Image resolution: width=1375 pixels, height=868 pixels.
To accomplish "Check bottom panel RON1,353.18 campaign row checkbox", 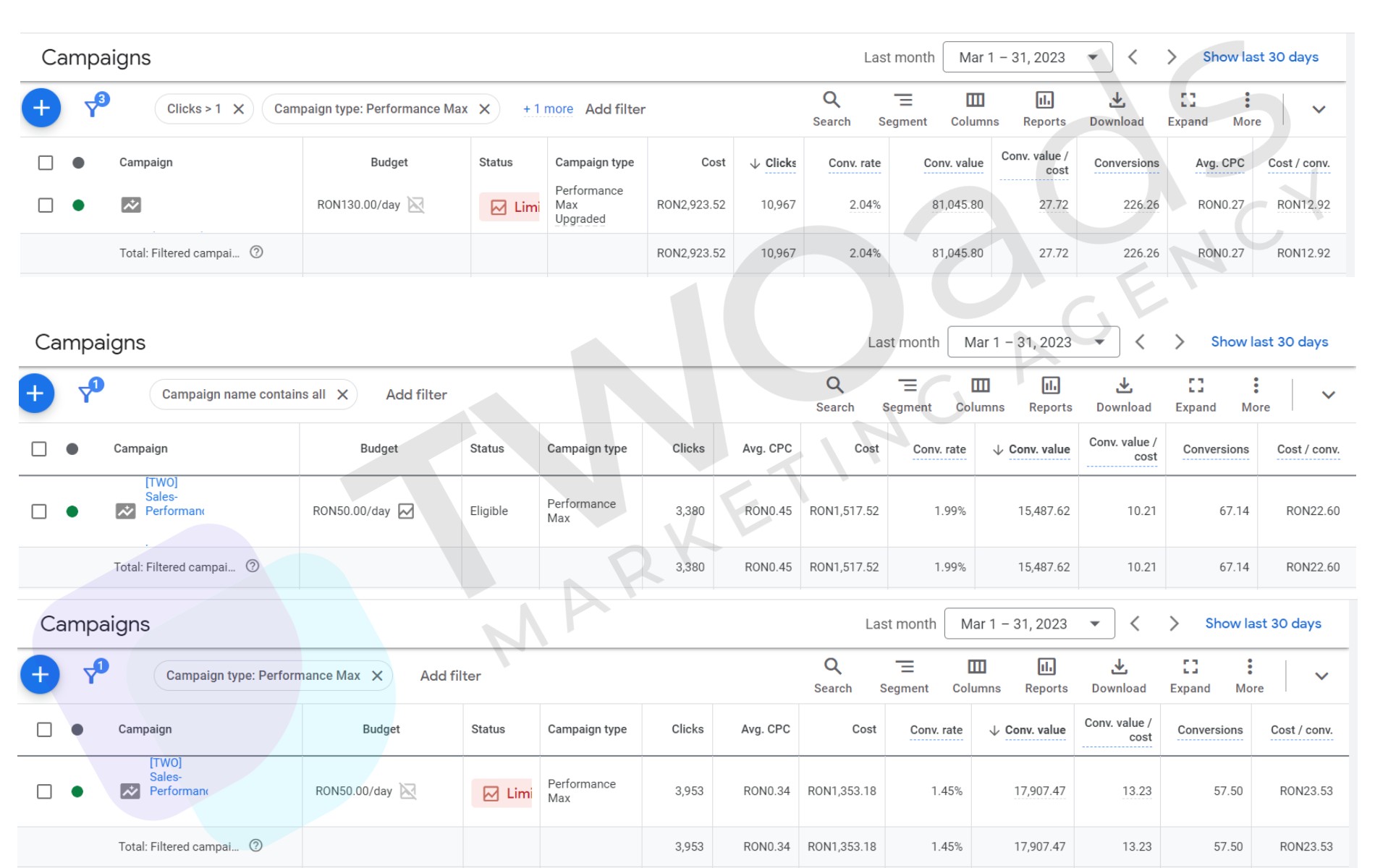I will coord(44,791).
